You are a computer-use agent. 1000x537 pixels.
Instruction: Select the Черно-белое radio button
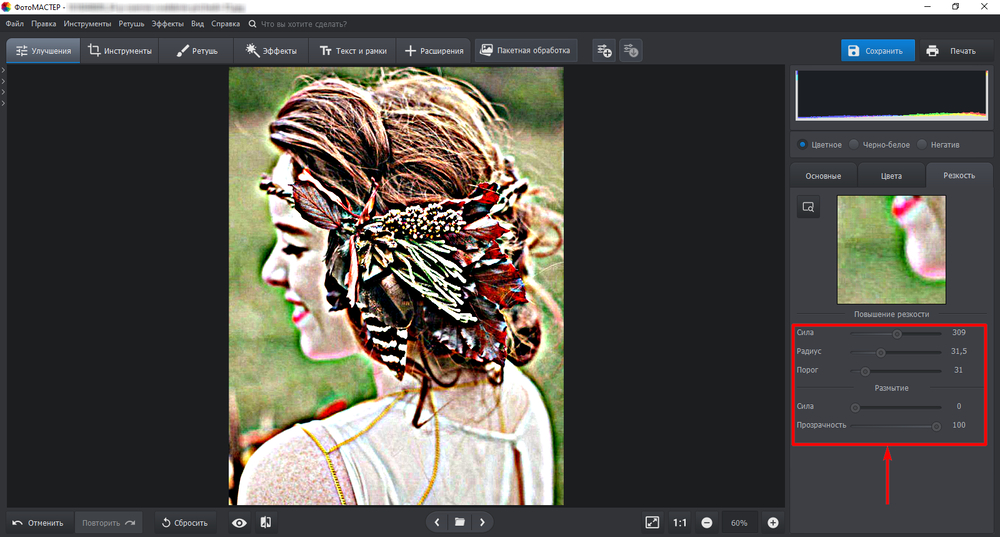tap(854, 144)
